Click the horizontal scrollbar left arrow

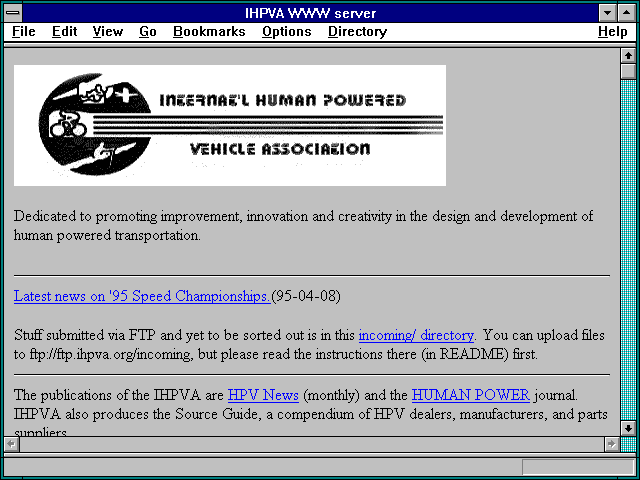11,444
